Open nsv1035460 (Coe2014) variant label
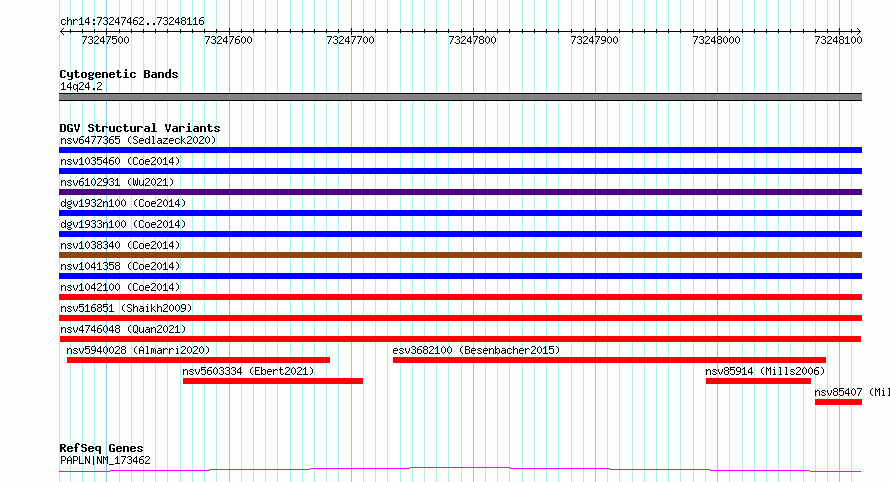This screenshot has height=482, width=890. 120,161
